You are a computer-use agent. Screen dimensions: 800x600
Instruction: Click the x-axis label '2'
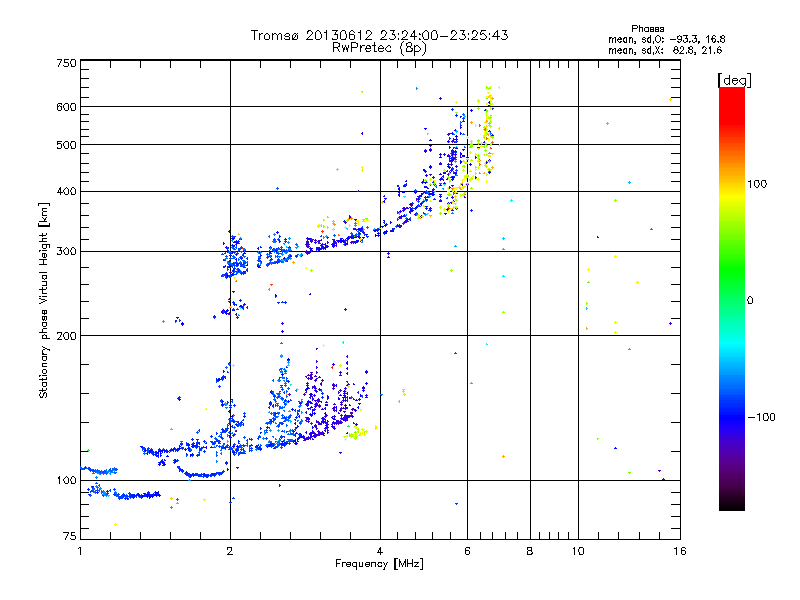pos(230,551)
